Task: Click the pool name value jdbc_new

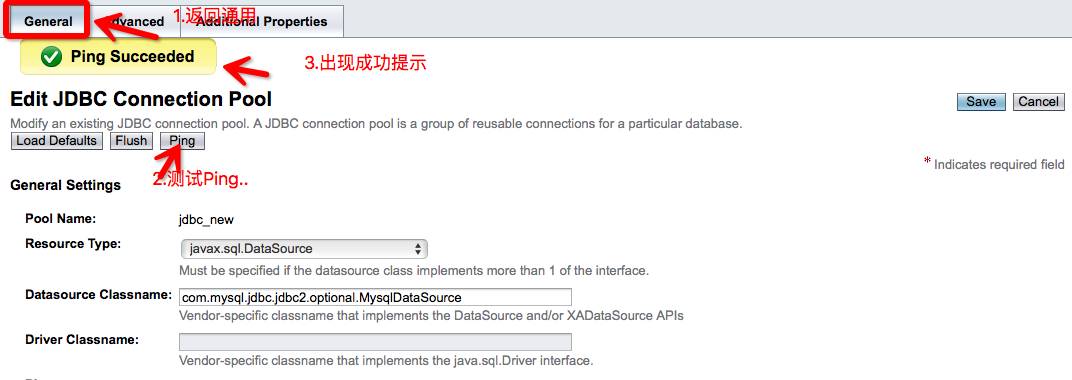Action: coord(206,220)
